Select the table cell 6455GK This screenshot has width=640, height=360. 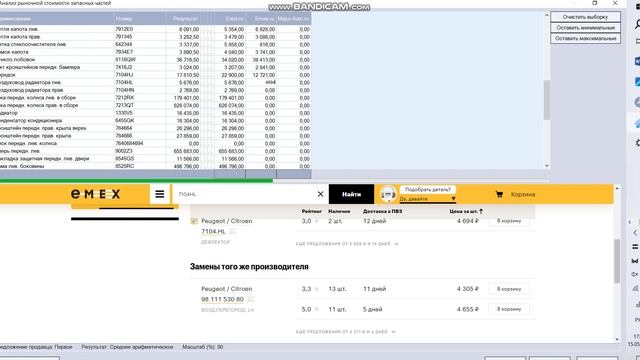(140, 120)
